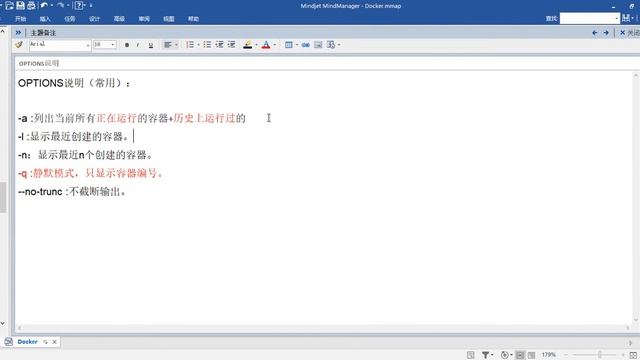Open highlight color dropdown arrow
This screenshot has width=640, height=360.
pos(256,45)
